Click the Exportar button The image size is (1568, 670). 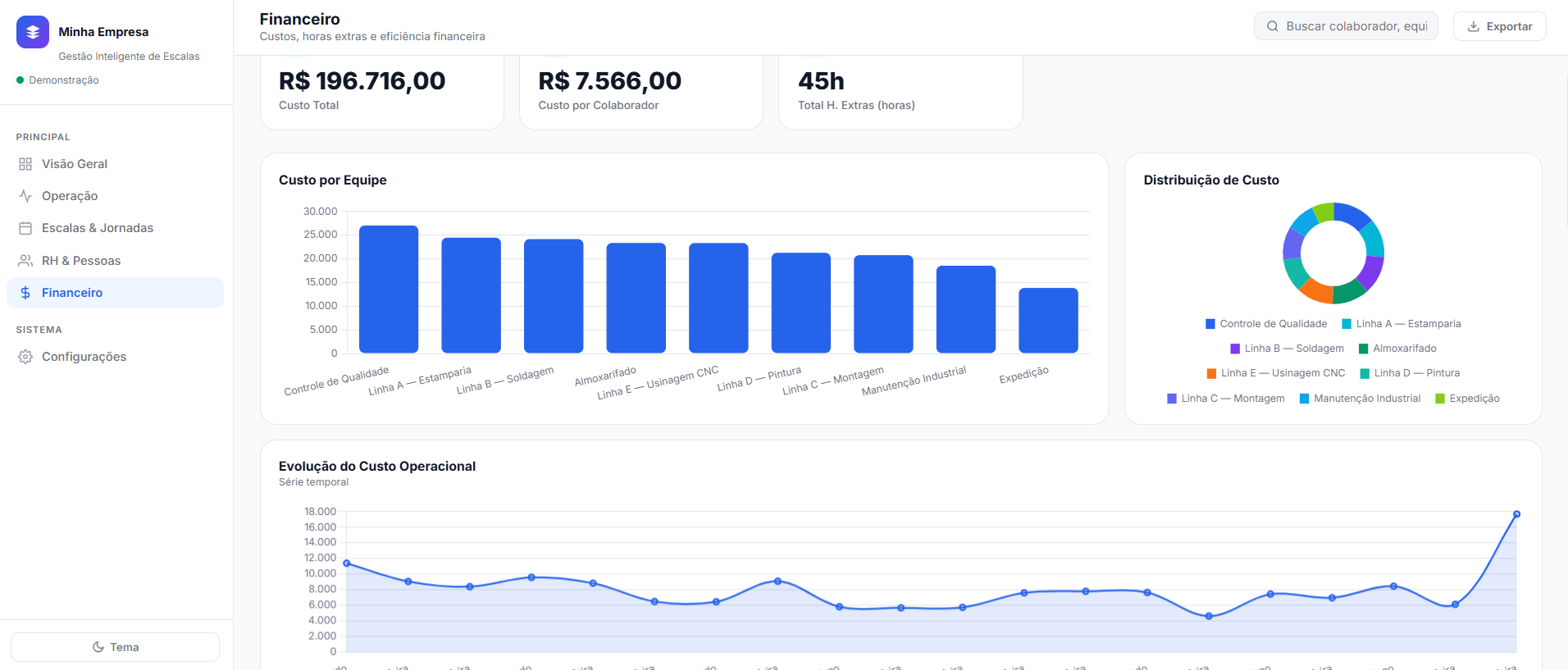pos(1499,26)
